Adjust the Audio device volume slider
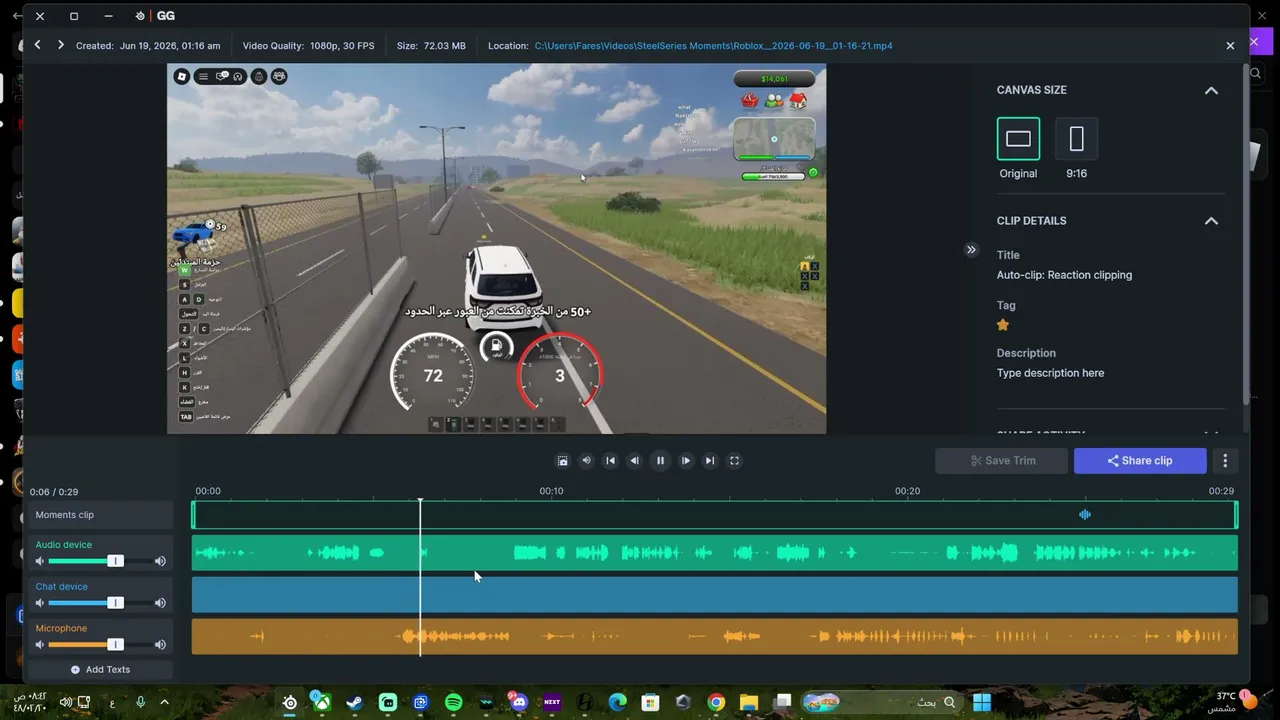 pos(115,561)
